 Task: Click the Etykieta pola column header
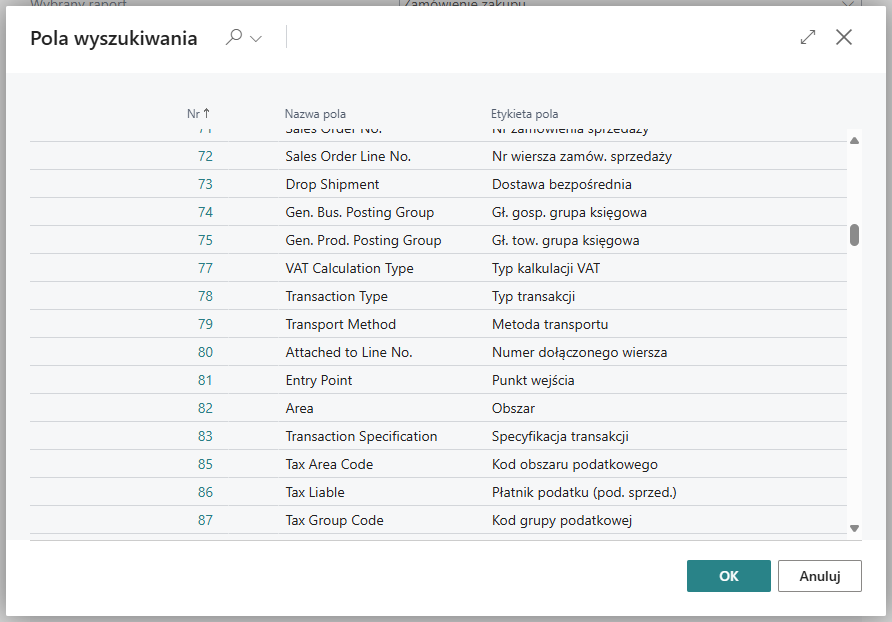(525, 114)
